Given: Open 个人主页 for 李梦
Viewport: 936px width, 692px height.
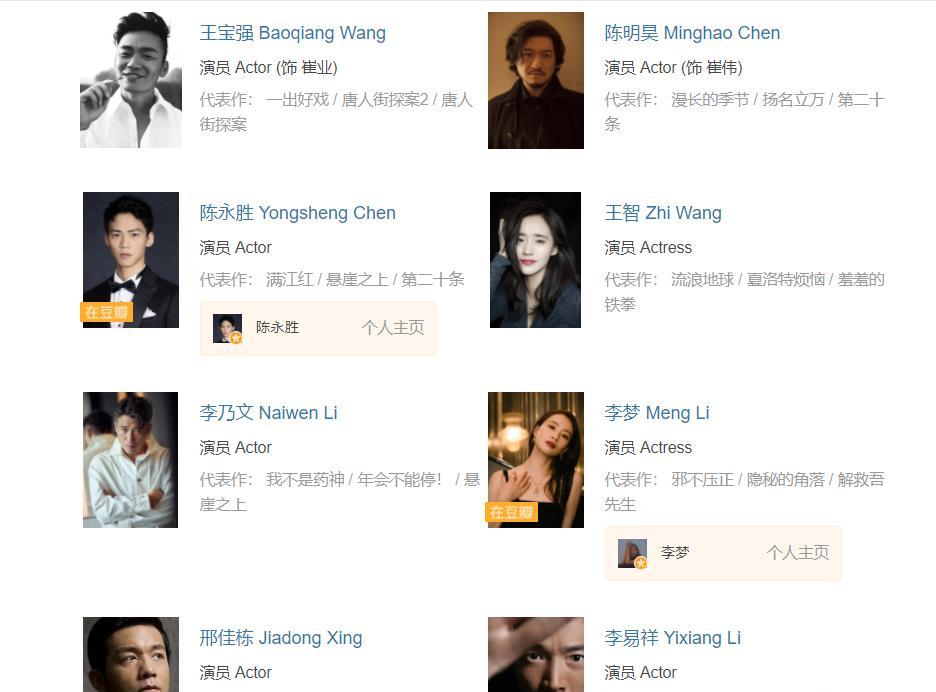Looking at the screenshot, I should pos(798,553).
